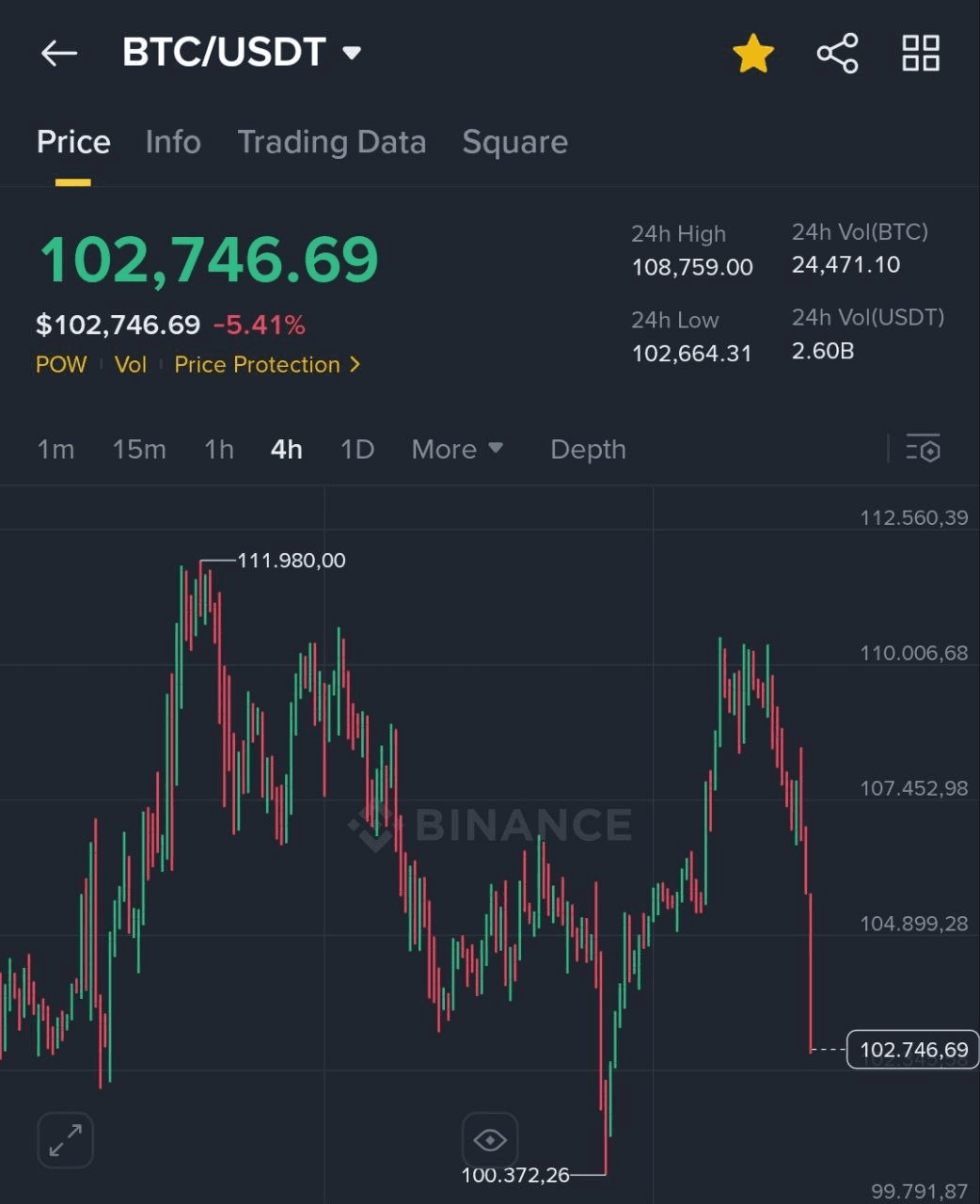Image resolution: width=980 pixels, height=1204 pixels.
Task: Open the BTC/USDT pair selector dropdown
Action: coord(242,53)
